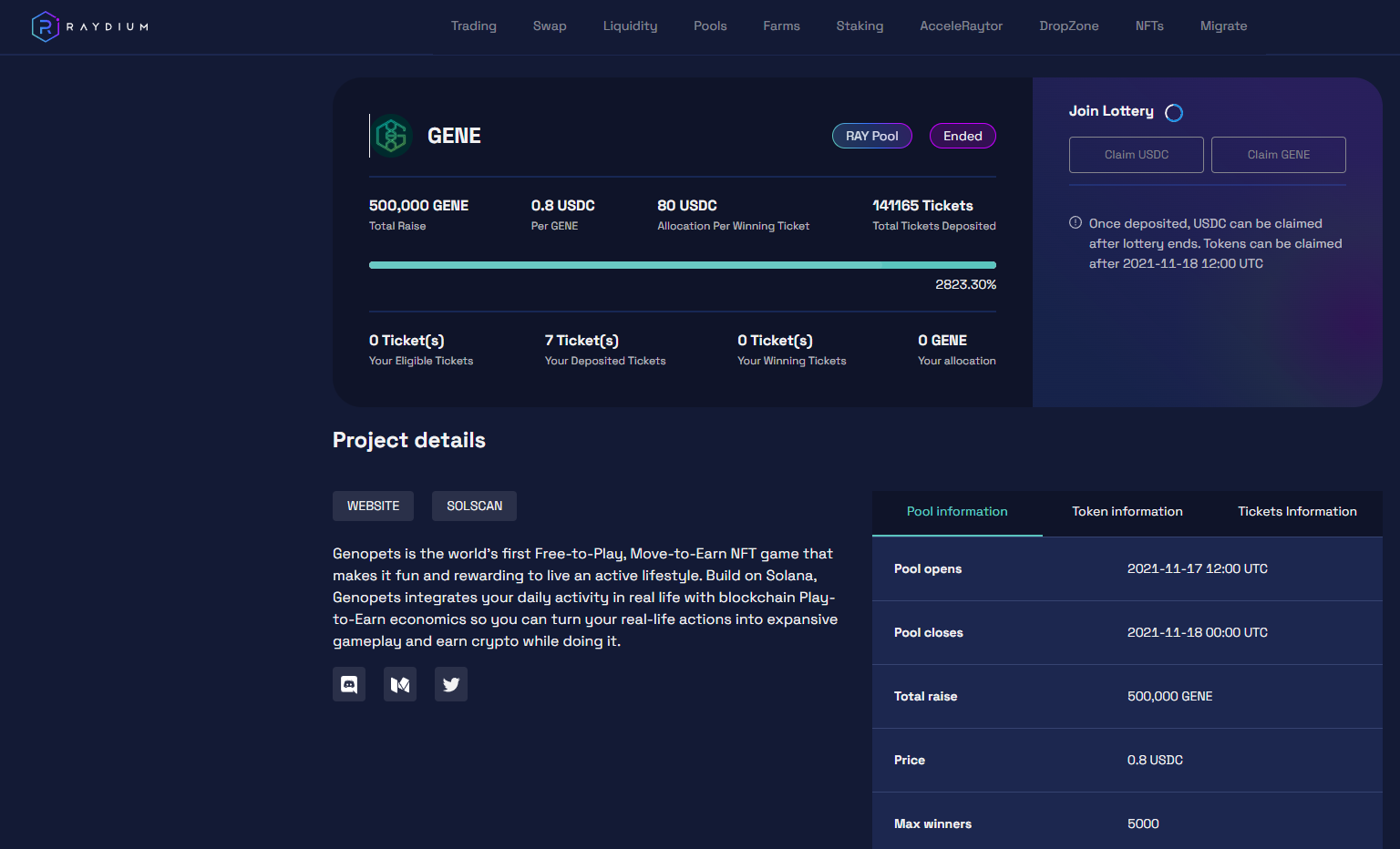
Task: Click the ticket deposit progress bar
Action: tap(683, 265)
